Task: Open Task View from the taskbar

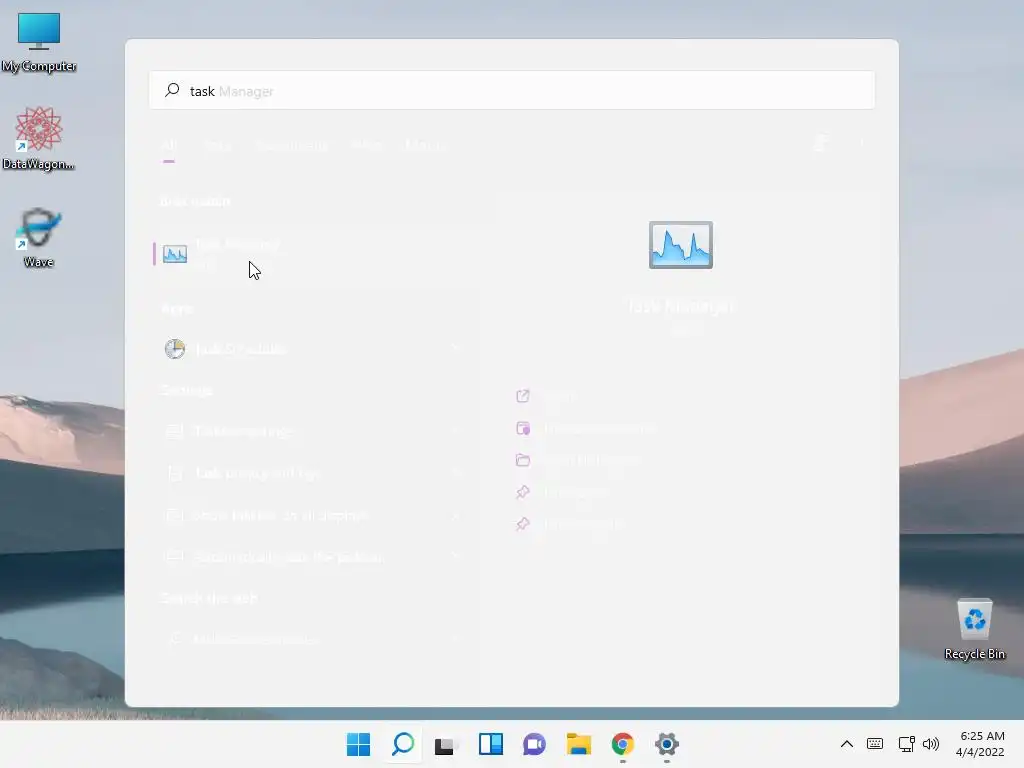Action: pos(446,744)
